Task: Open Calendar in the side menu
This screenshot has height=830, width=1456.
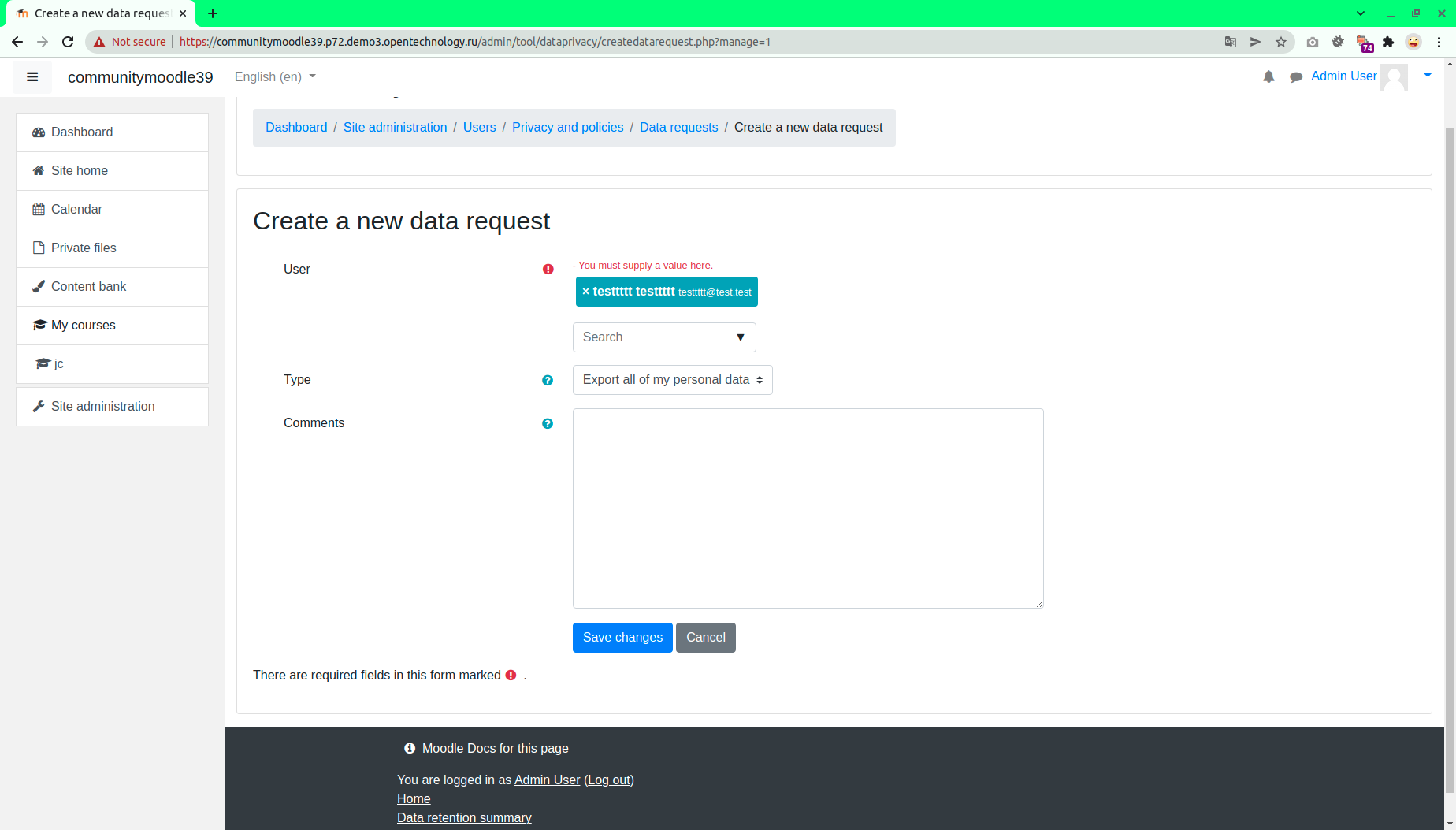Action: [x=112, y=210]
